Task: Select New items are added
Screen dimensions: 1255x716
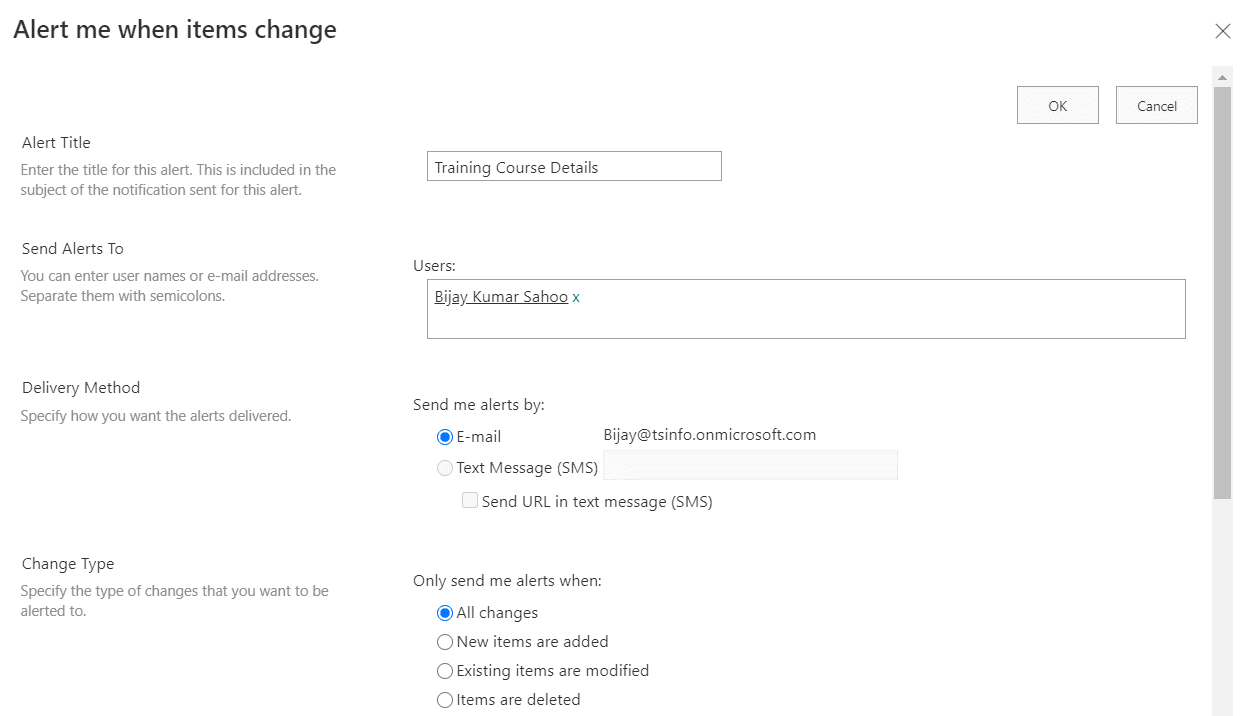Action: coord(445,641)
